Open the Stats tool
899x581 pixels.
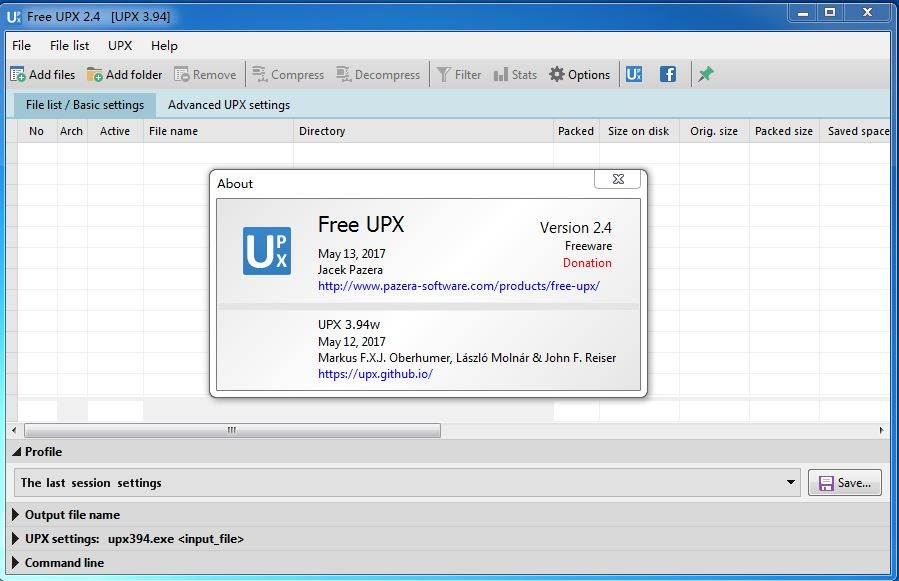(515, 75)
